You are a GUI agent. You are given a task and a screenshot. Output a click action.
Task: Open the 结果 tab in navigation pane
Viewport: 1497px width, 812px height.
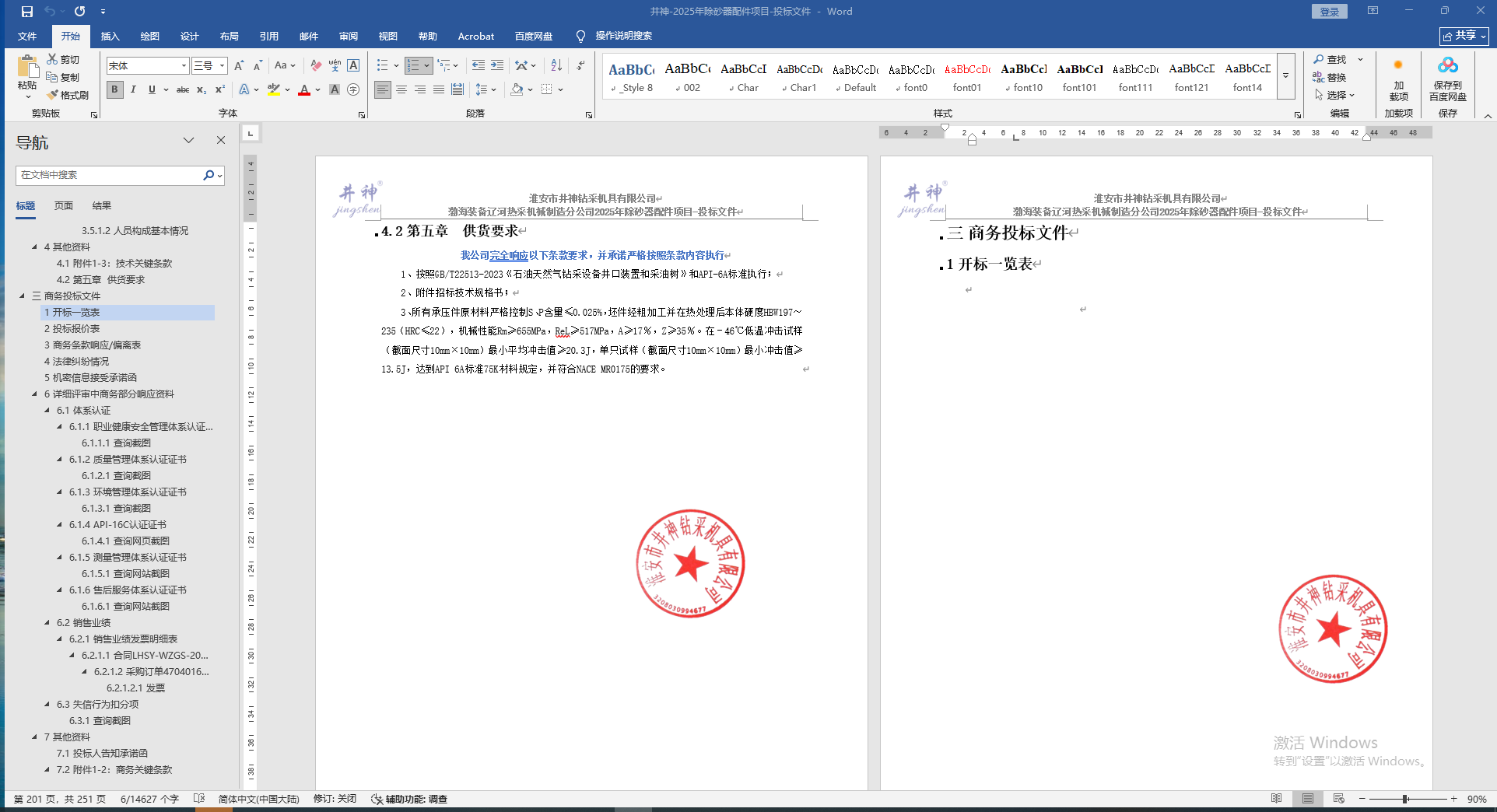click(102, 205)
